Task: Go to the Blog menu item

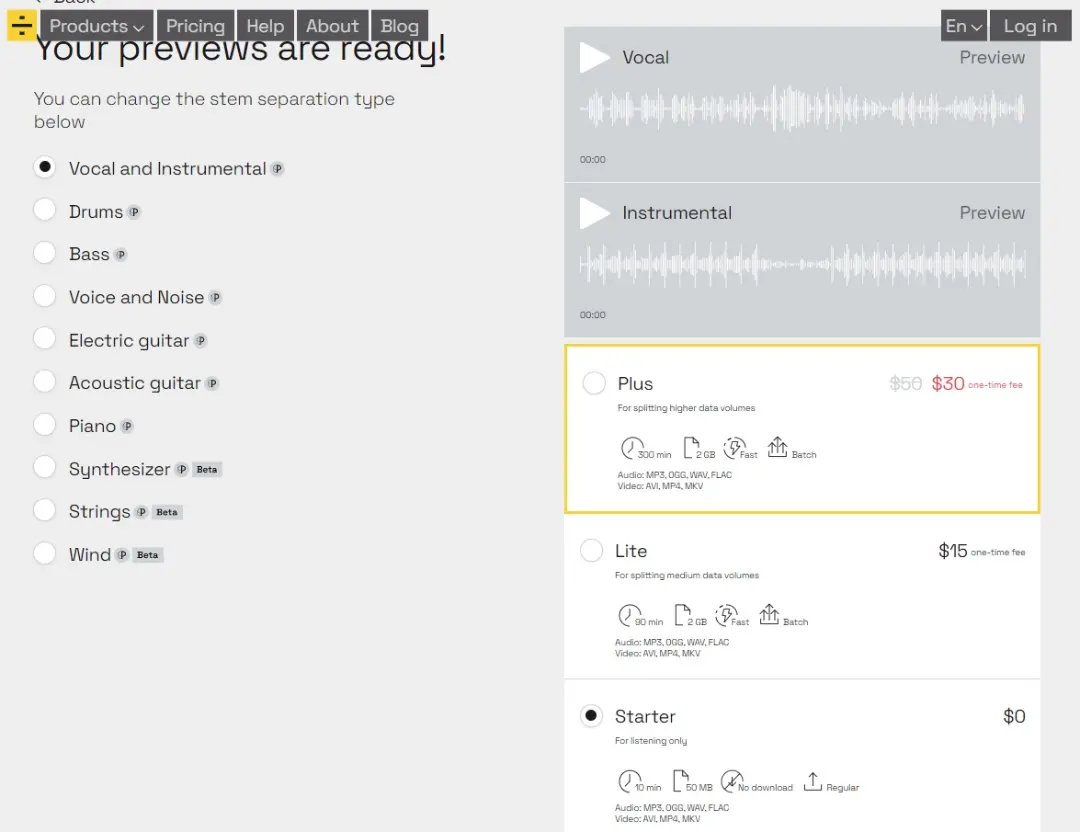Action: (399, 26)
